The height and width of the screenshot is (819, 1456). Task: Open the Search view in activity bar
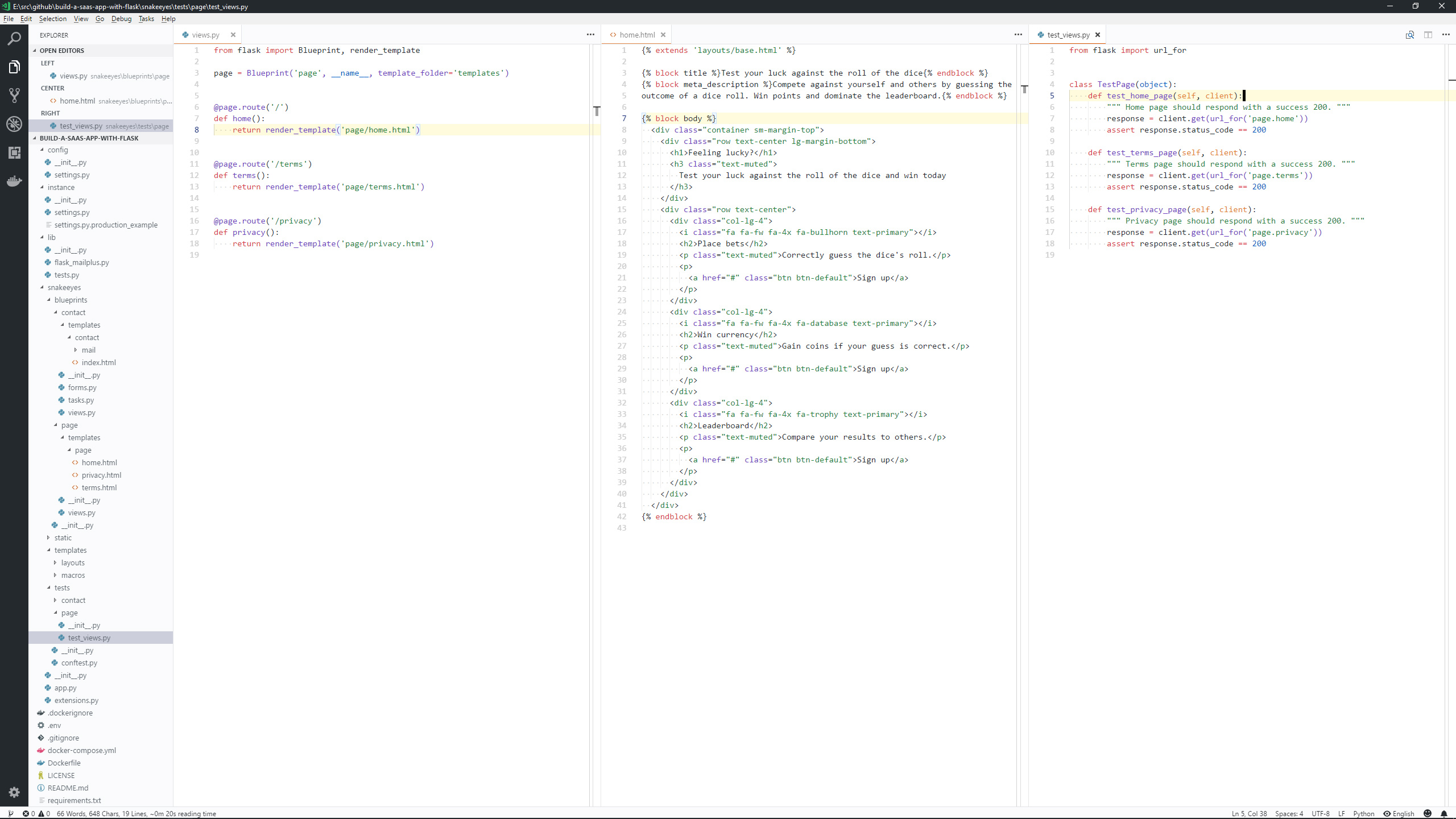coord(14,39)
